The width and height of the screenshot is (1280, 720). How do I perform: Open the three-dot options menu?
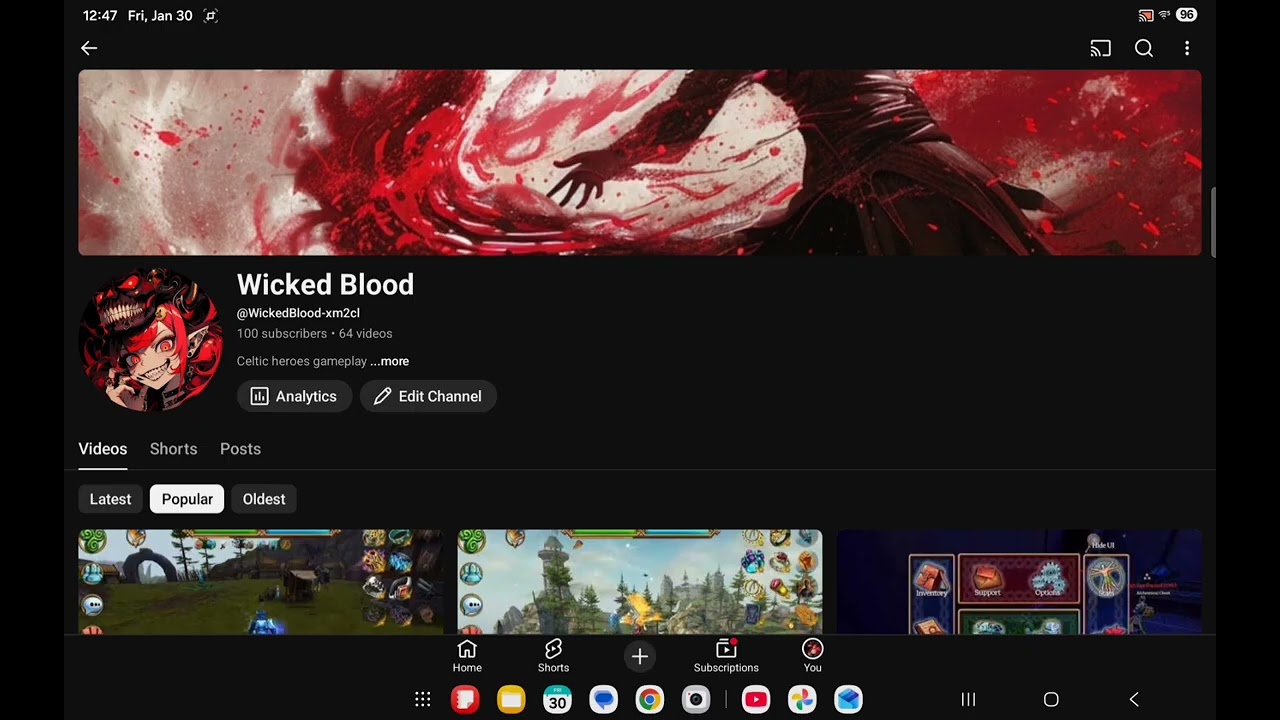(x=1187, y=48)
